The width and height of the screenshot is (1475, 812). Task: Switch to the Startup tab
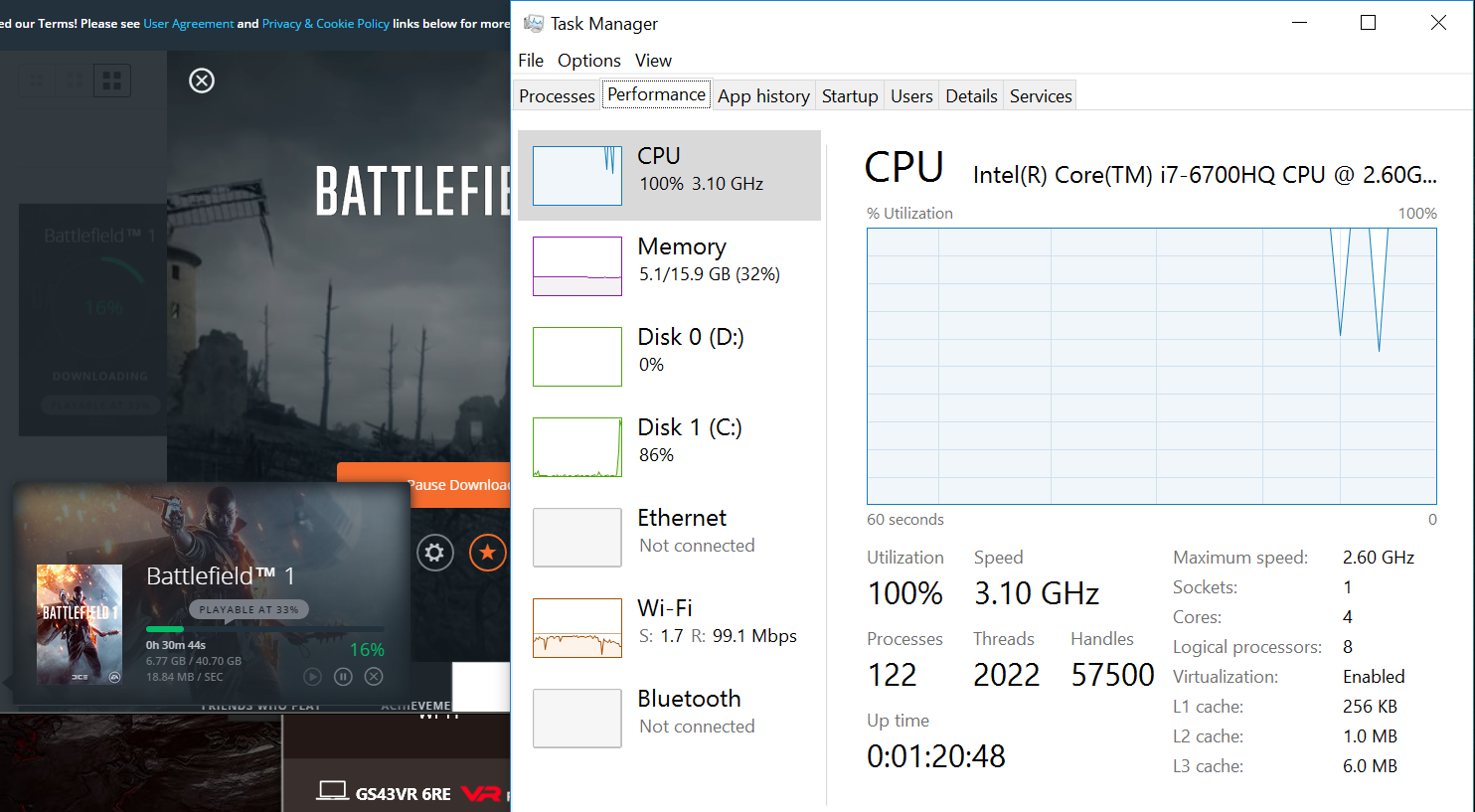click(x=850, y=95)
